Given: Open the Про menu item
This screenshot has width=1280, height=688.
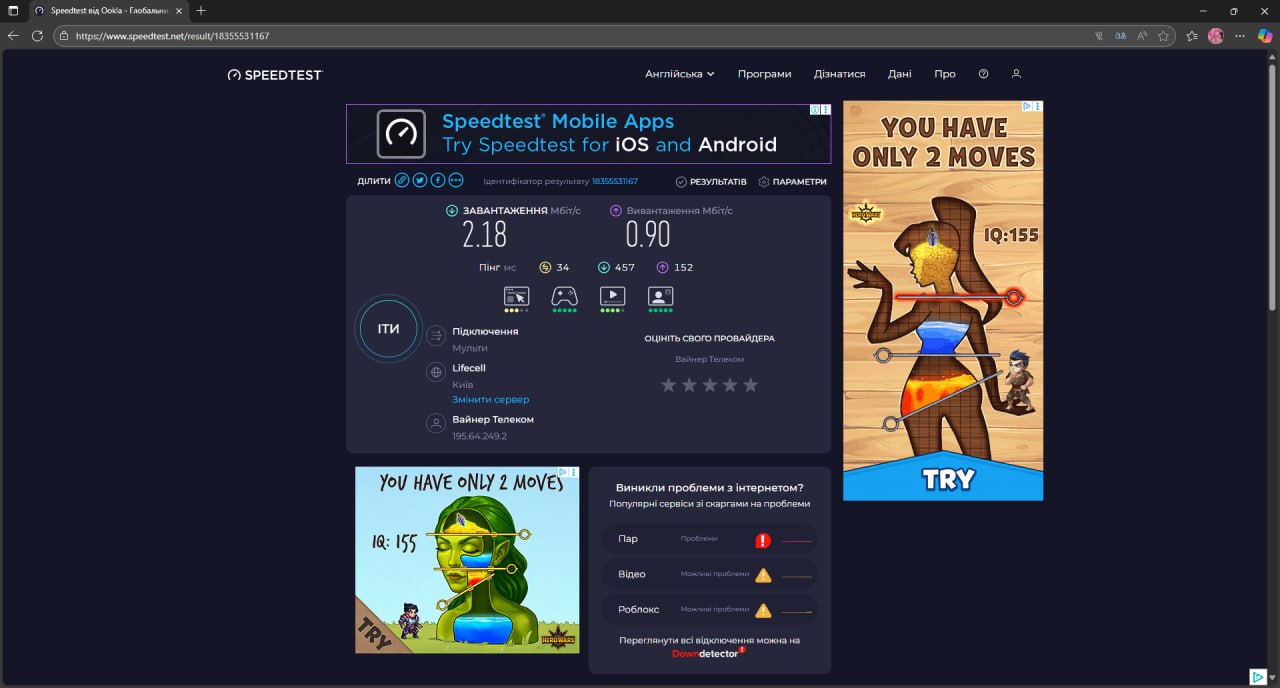Looking at the screenshot, I should click(945, 74).
